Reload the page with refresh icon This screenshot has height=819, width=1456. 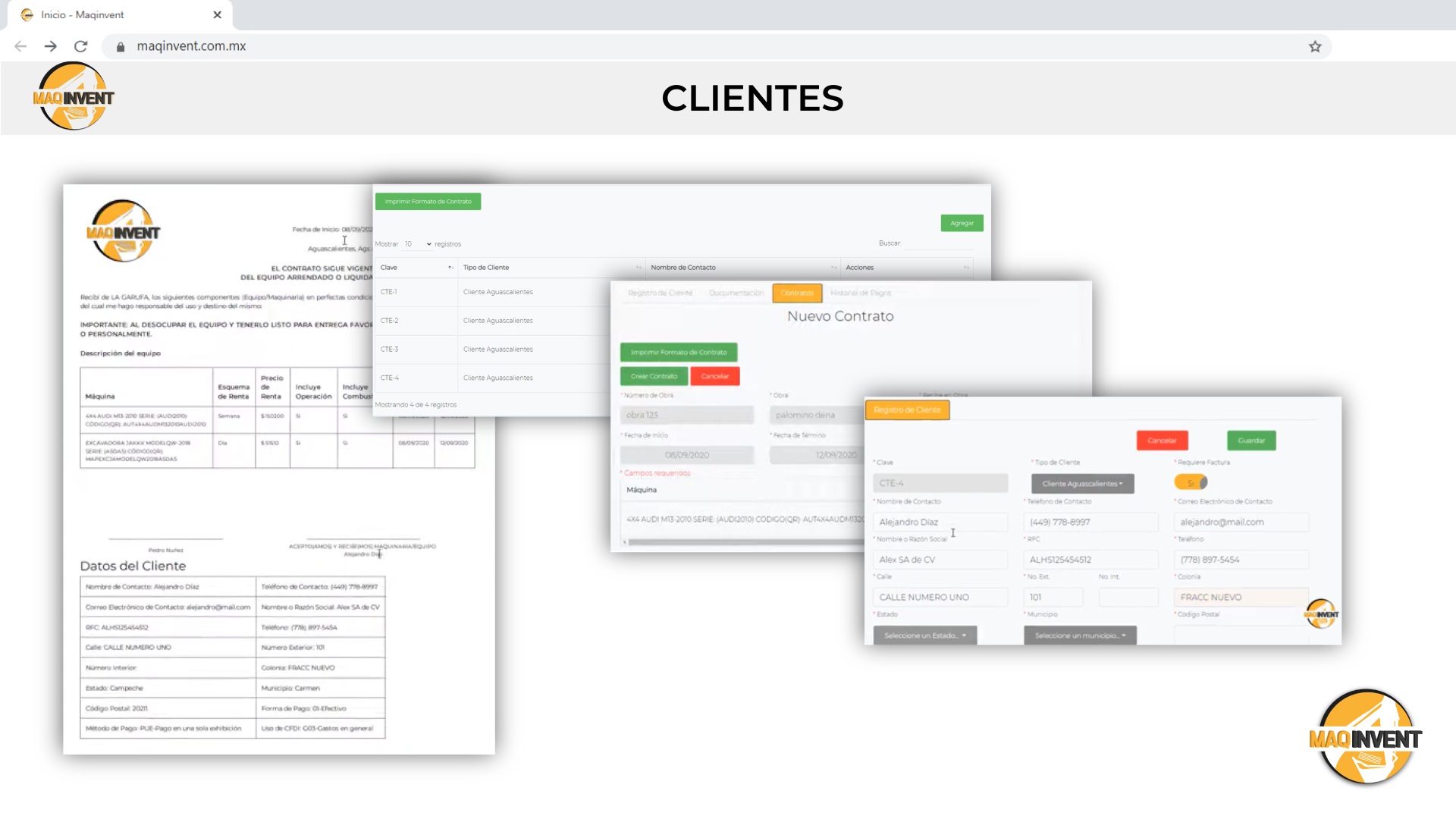(x=81, y=46)
